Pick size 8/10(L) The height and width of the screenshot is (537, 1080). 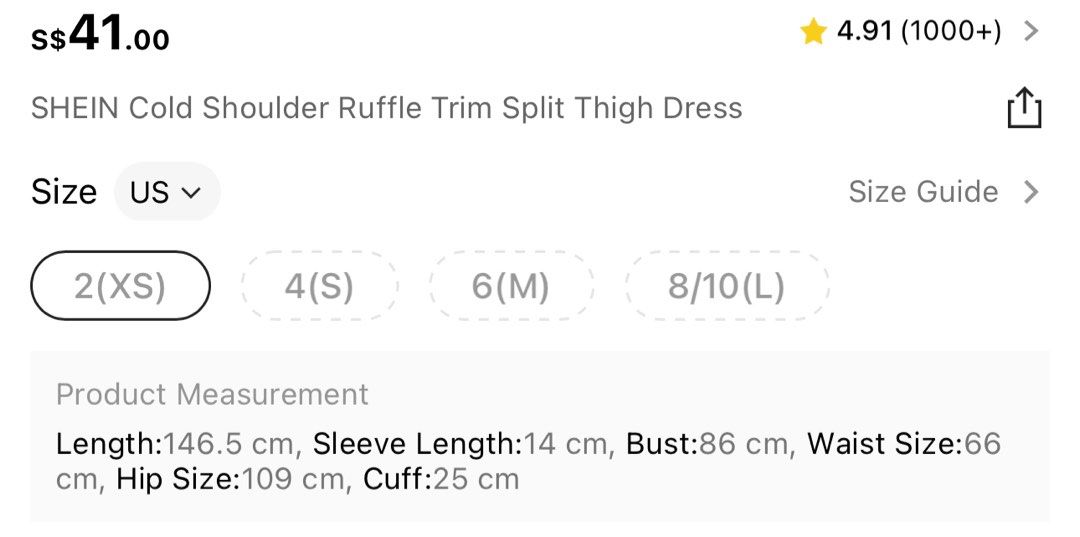click(726, 286)
